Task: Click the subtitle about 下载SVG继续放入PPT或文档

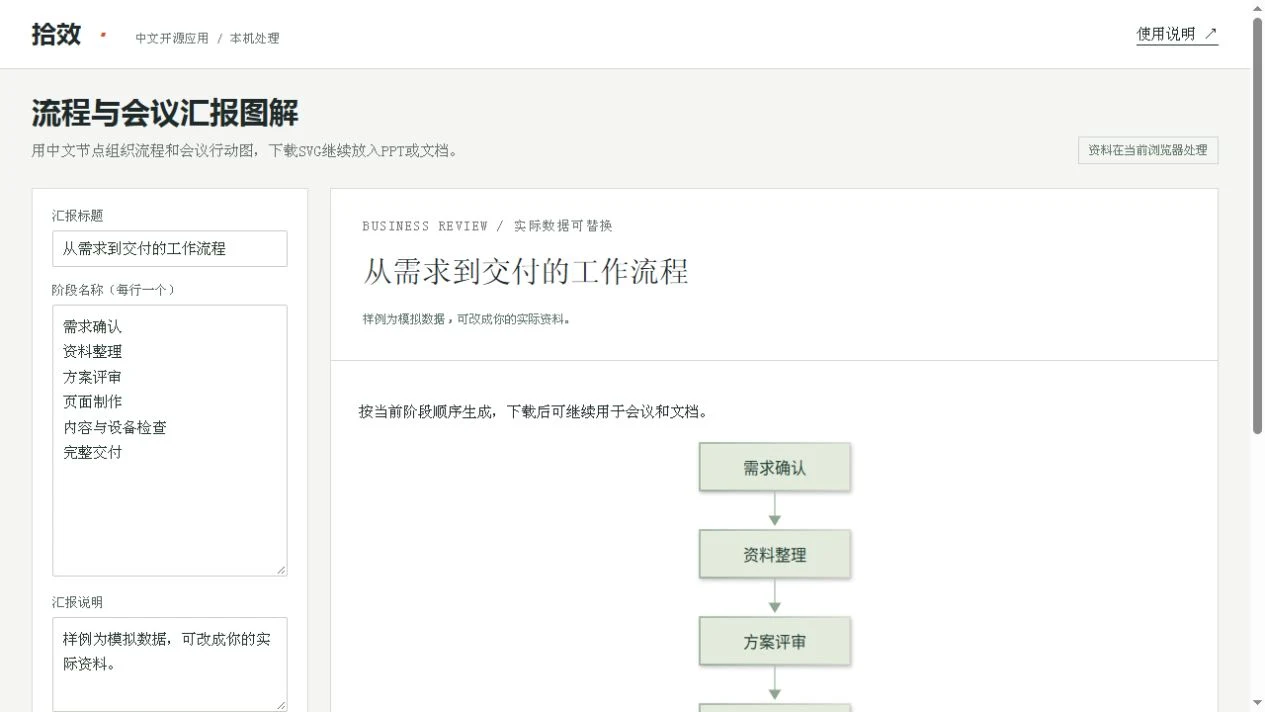Action: (245, 151)
